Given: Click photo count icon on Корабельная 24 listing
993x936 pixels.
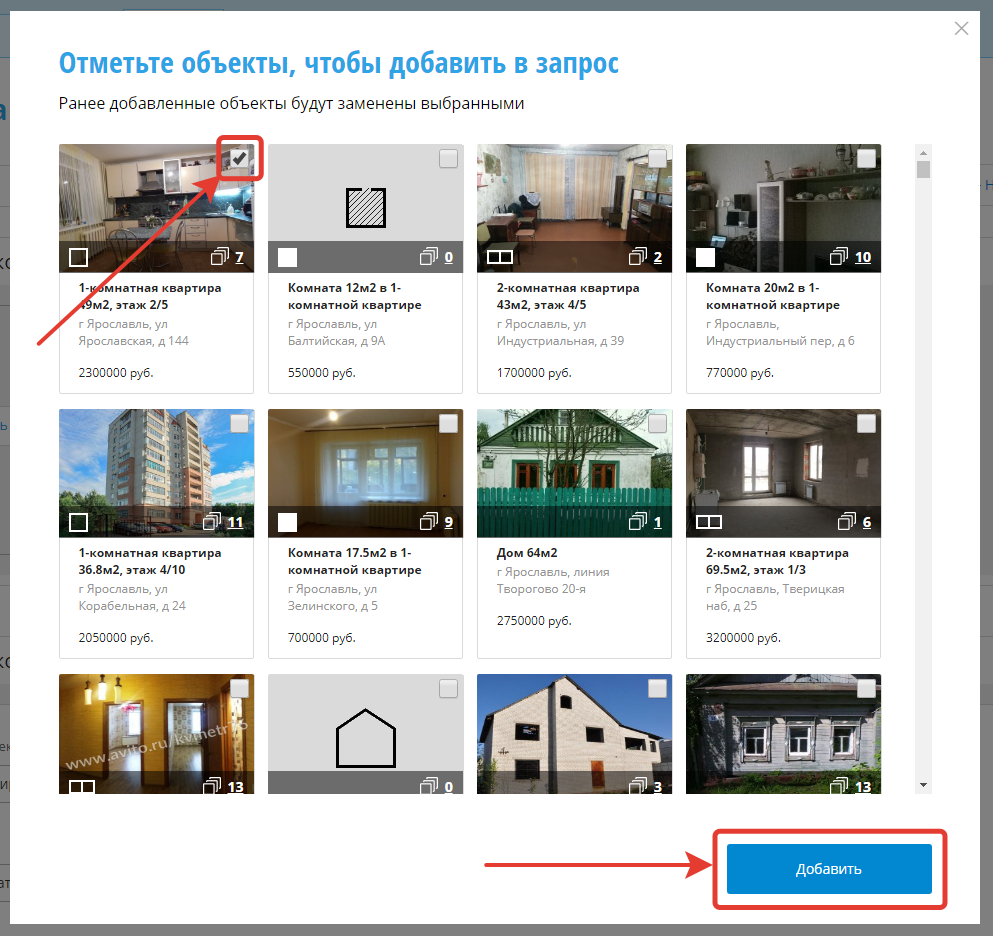Looking at the screenshot, I should click(x=212, y=522).
